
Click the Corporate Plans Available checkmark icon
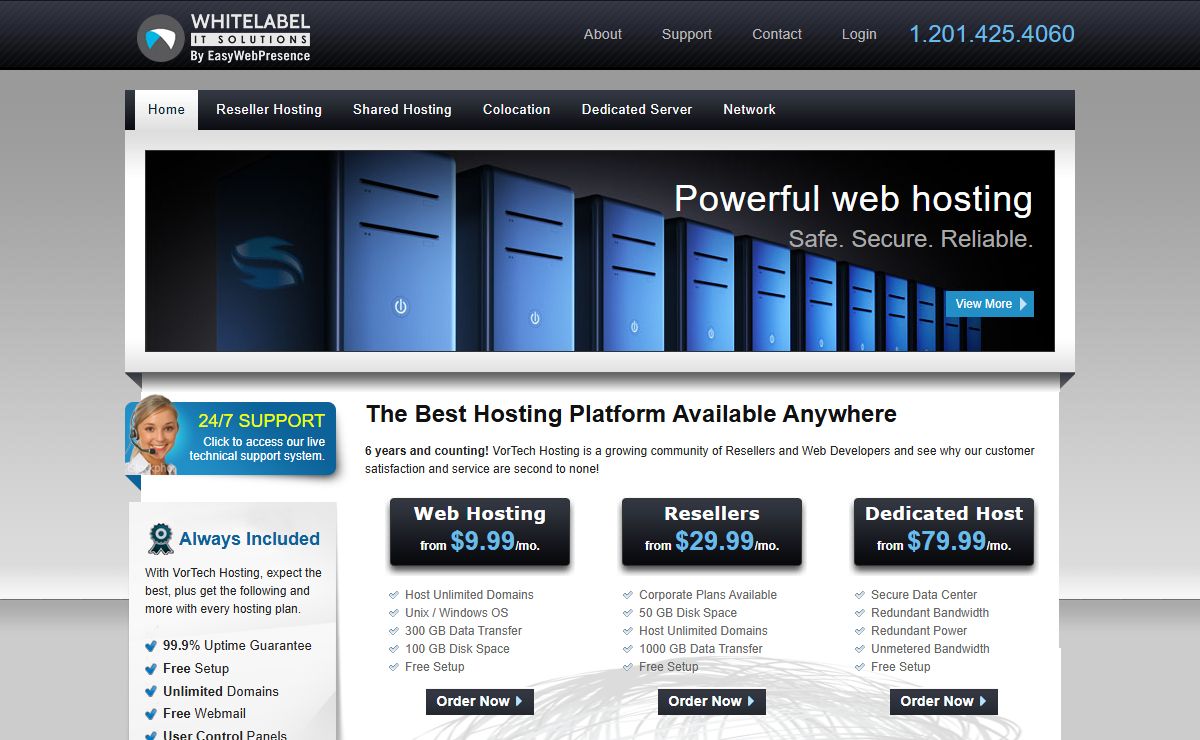628,595
